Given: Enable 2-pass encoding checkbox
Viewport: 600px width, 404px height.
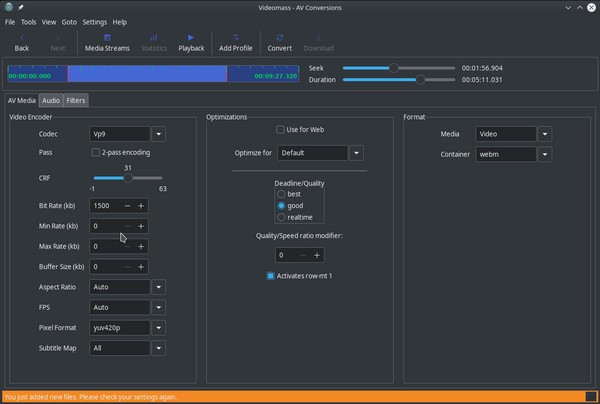Looking at the screenshot, I should (95, 153).
